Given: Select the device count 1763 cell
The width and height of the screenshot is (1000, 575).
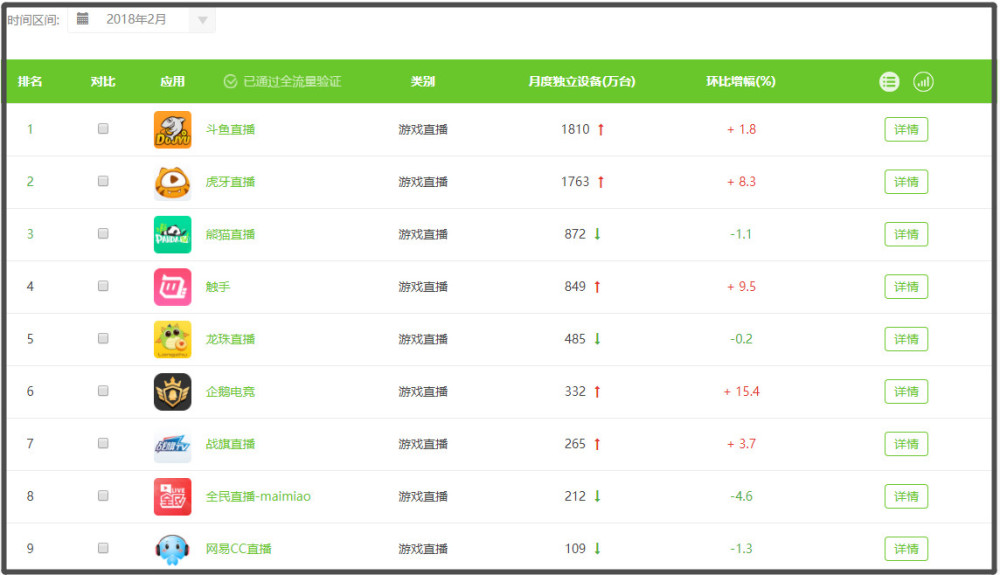Looking at the screenshot, I should 575,182.
